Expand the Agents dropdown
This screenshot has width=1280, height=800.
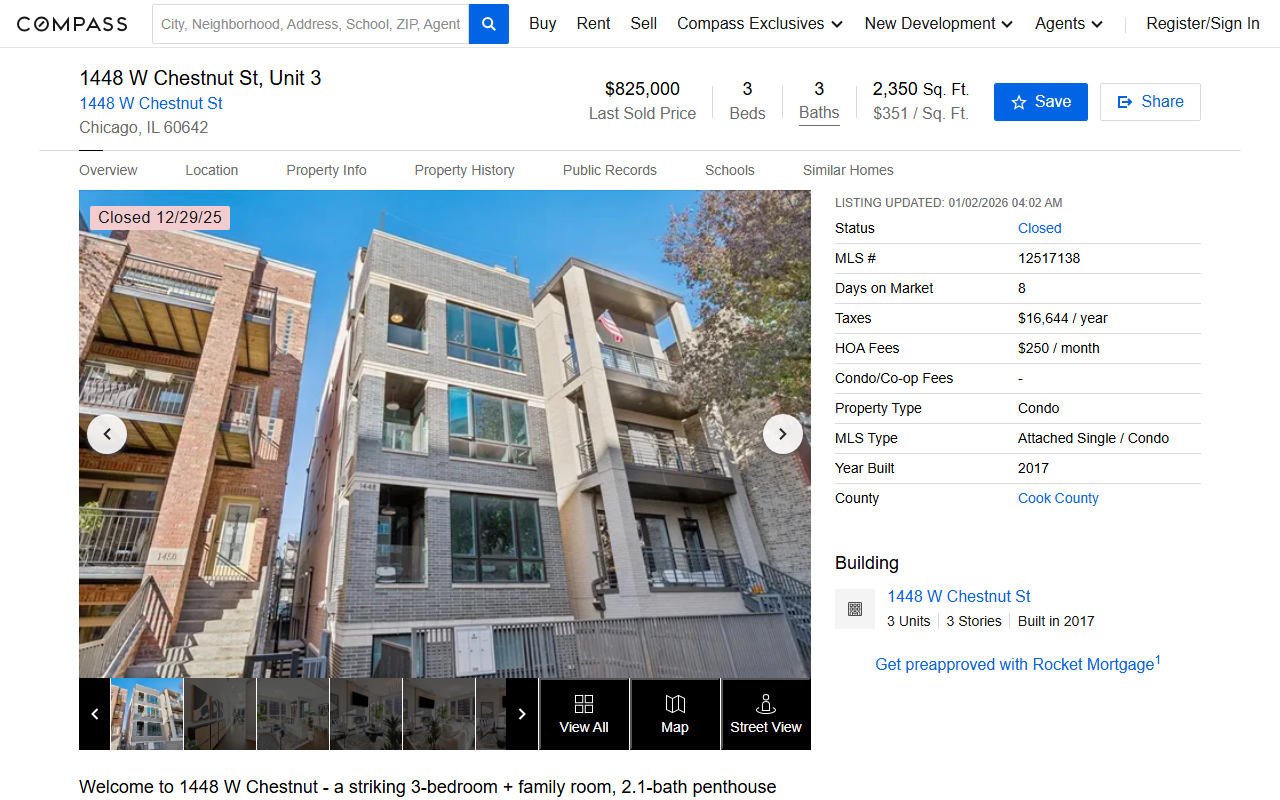[x=1069, y=23]
